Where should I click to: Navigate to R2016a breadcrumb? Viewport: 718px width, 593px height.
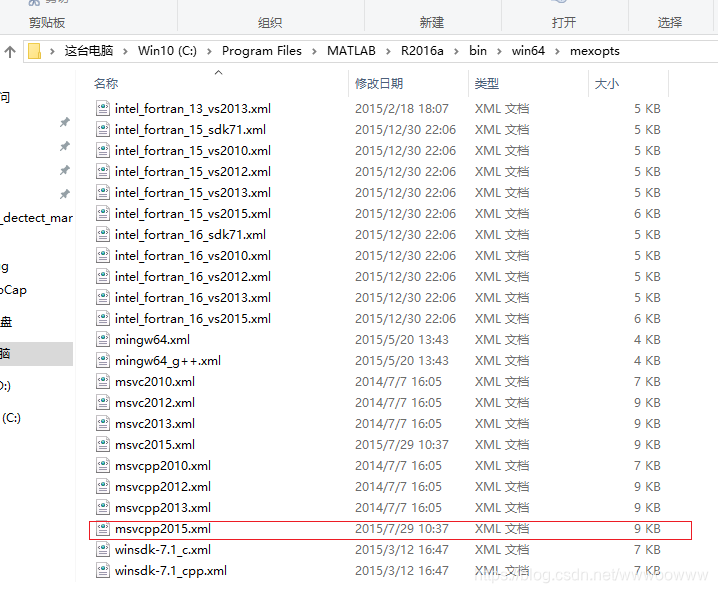tap(422, 51)
